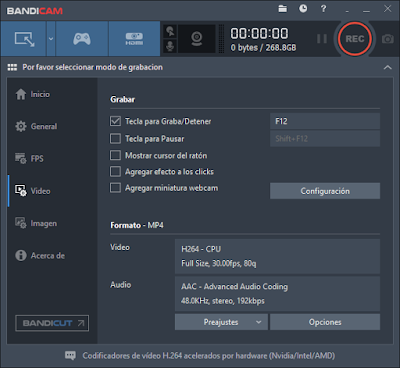Enable Agregar miniatura webcam checkbox
This screenshot has height=368, width=400.
[x=115, y=188]
